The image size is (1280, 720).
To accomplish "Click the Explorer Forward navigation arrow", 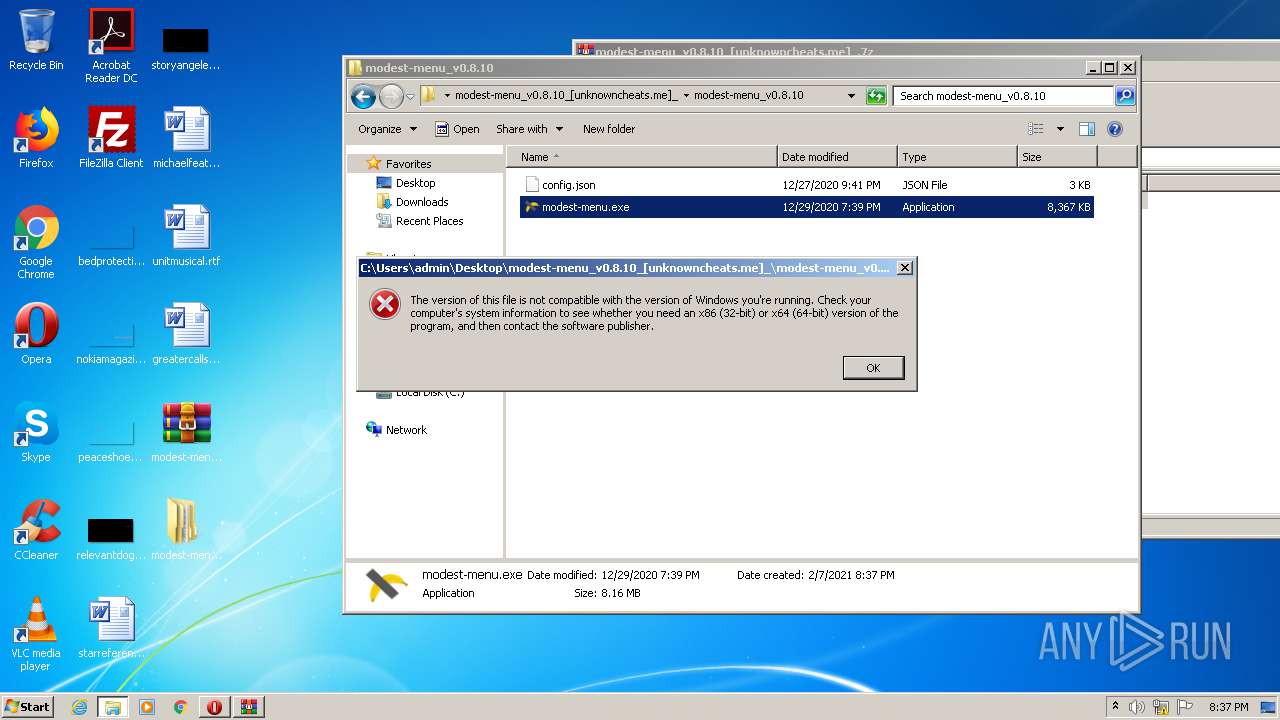I will pos(391,96).
